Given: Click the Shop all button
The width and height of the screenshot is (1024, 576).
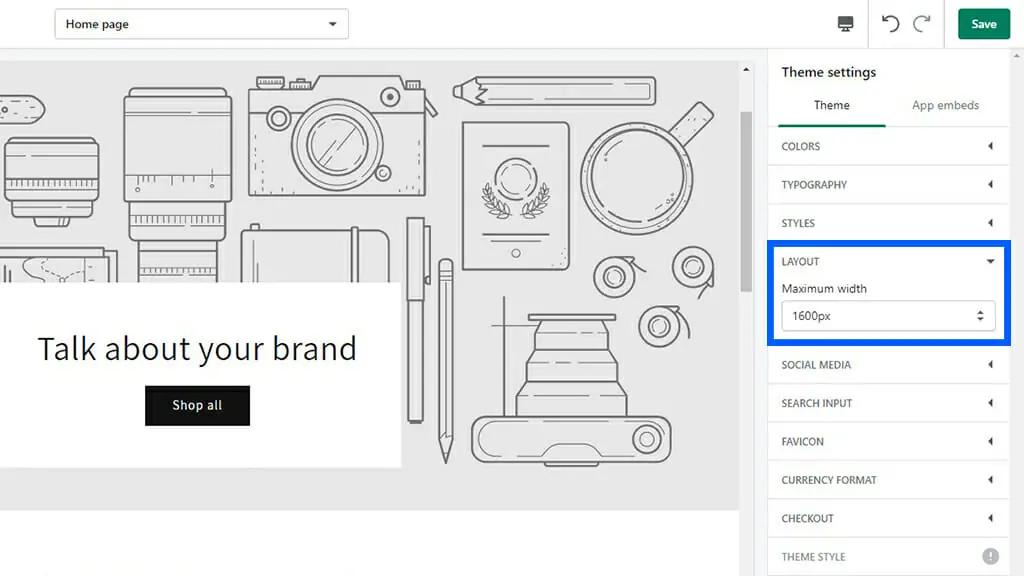Looking at the screenshot, I should (197, 405).
